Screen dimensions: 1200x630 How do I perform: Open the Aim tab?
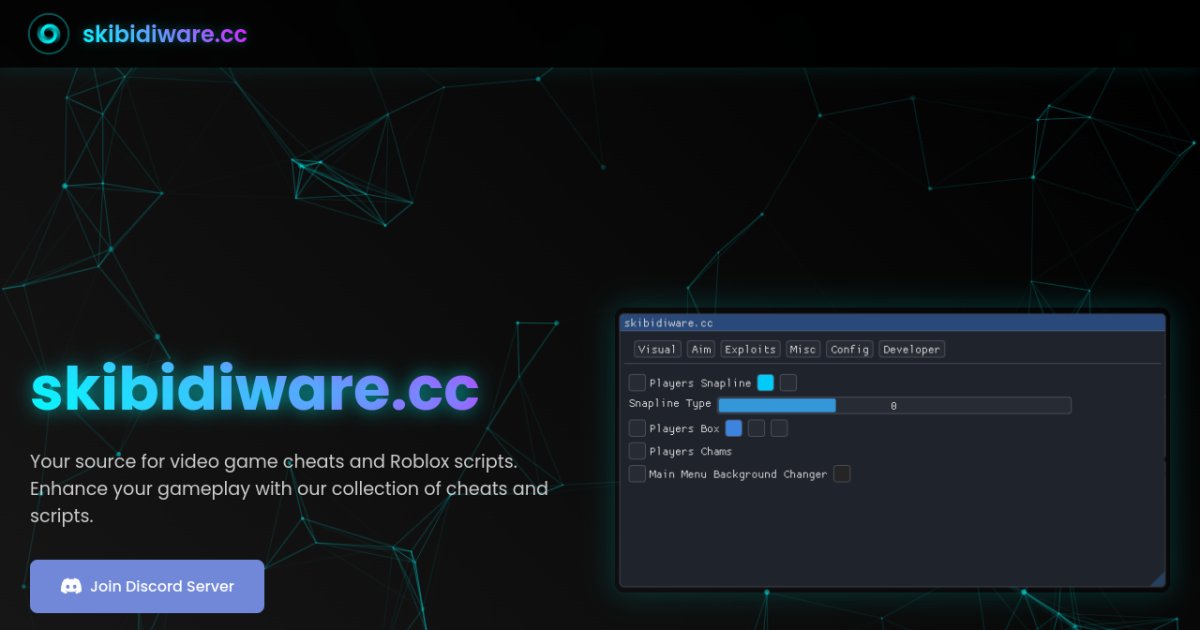[x=701, y=349]
